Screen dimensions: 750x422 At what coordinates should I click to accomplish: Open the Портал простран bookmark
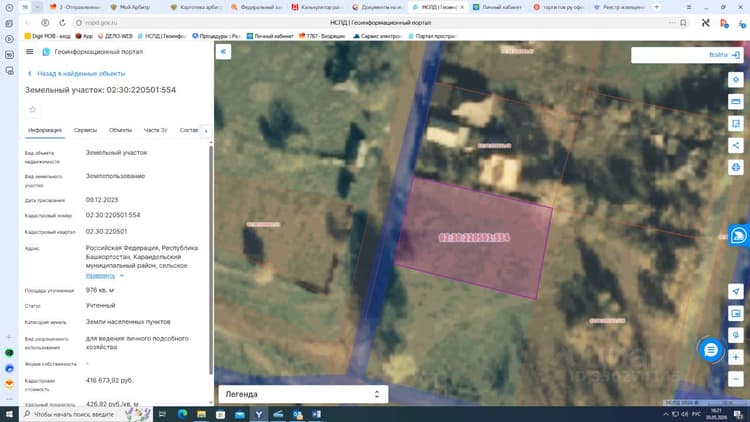click(x=432, y=36)
